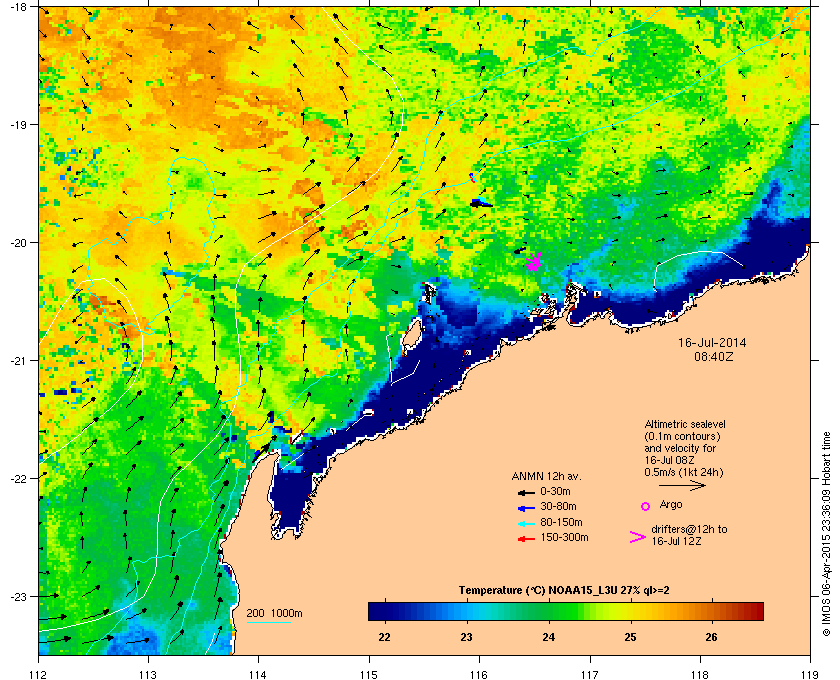
Task: Click the longitude label 117
Action: tap(590, 675)
